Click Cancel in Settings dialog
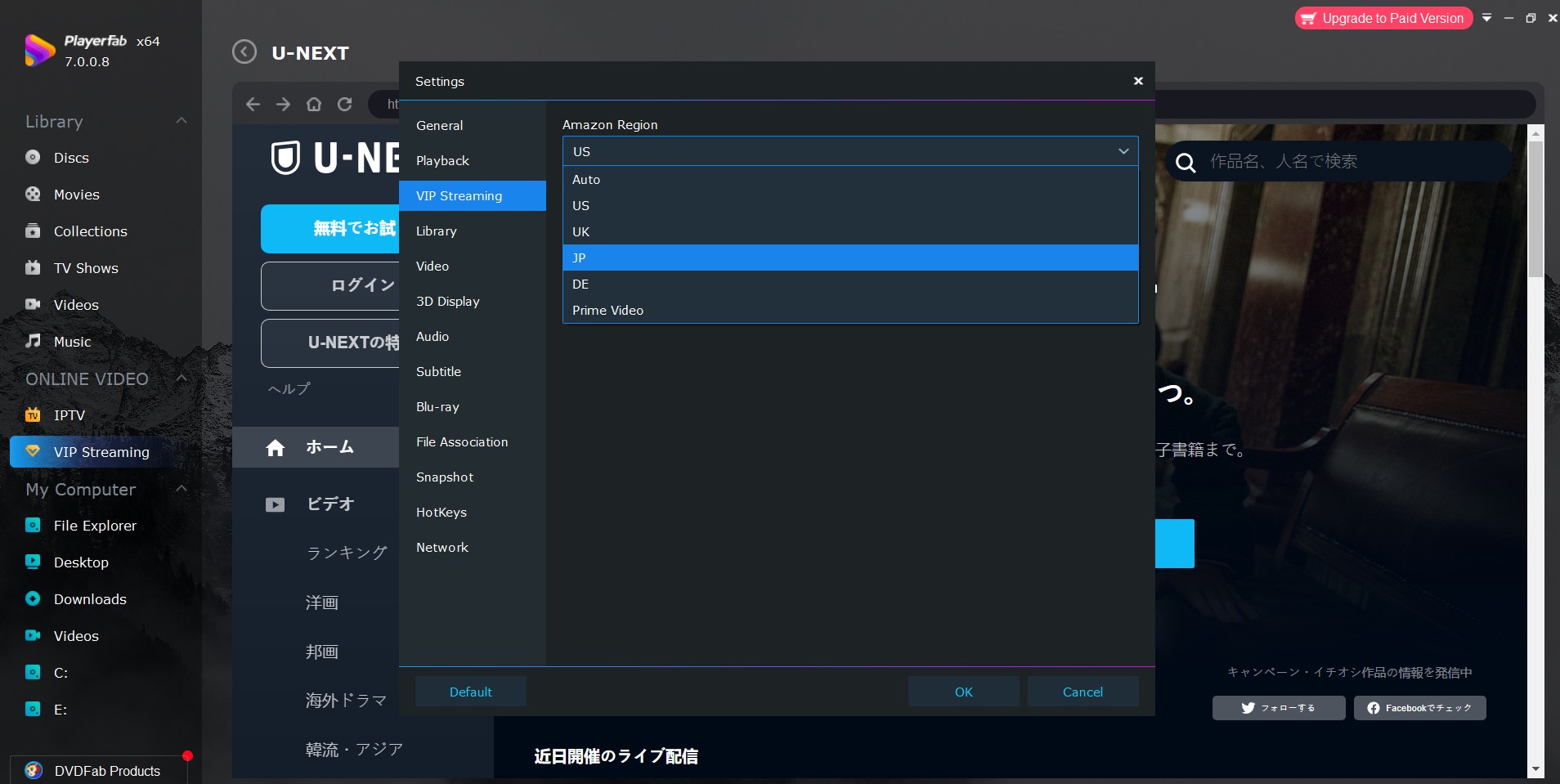The image size is (1560, 784). click(x=1083, y=692)
